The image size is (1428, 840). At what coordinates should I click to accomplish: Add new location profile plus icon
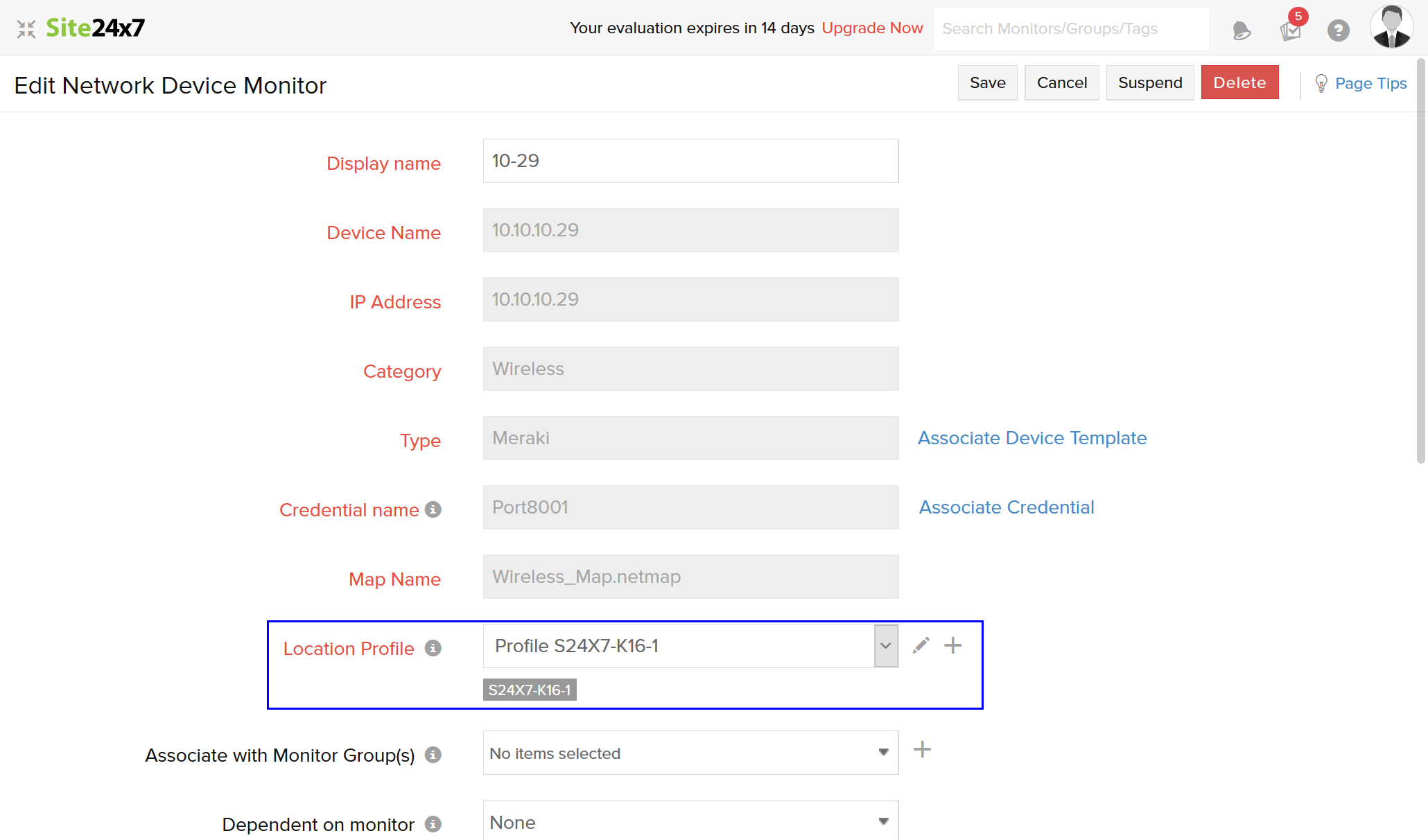(x=953, y=646)
